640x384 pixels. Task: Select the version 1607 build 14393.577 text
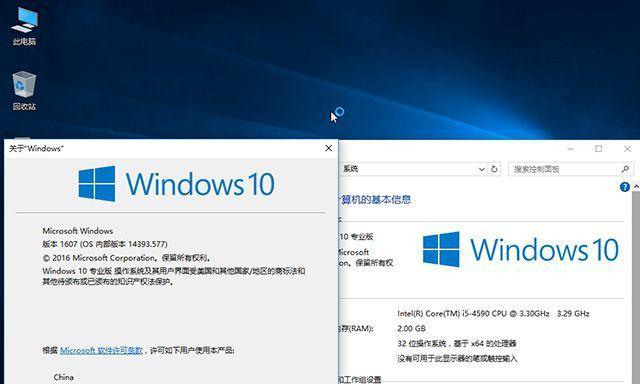pos(105,244)
